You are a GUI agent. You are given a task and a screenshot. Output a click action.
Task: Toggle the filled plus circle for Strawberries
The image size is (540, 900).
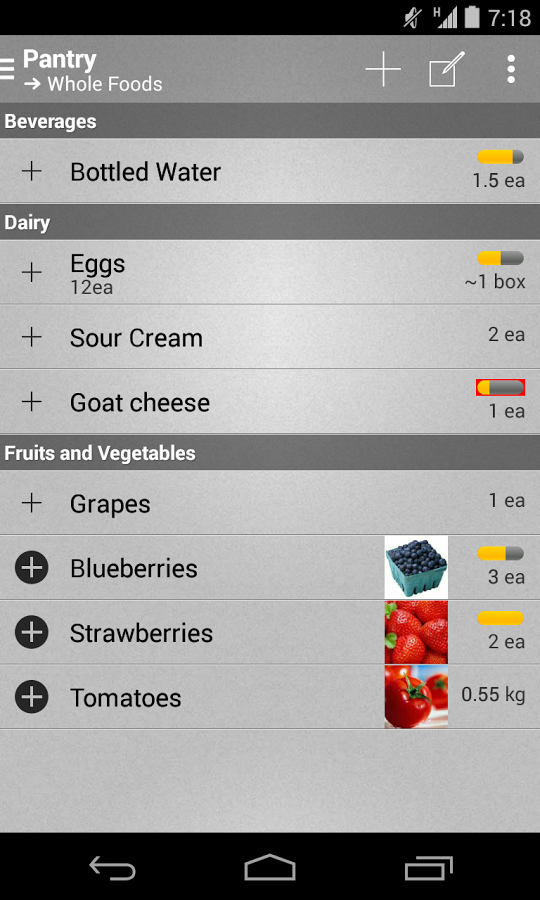pyautogui.click(x=32, y=633)
